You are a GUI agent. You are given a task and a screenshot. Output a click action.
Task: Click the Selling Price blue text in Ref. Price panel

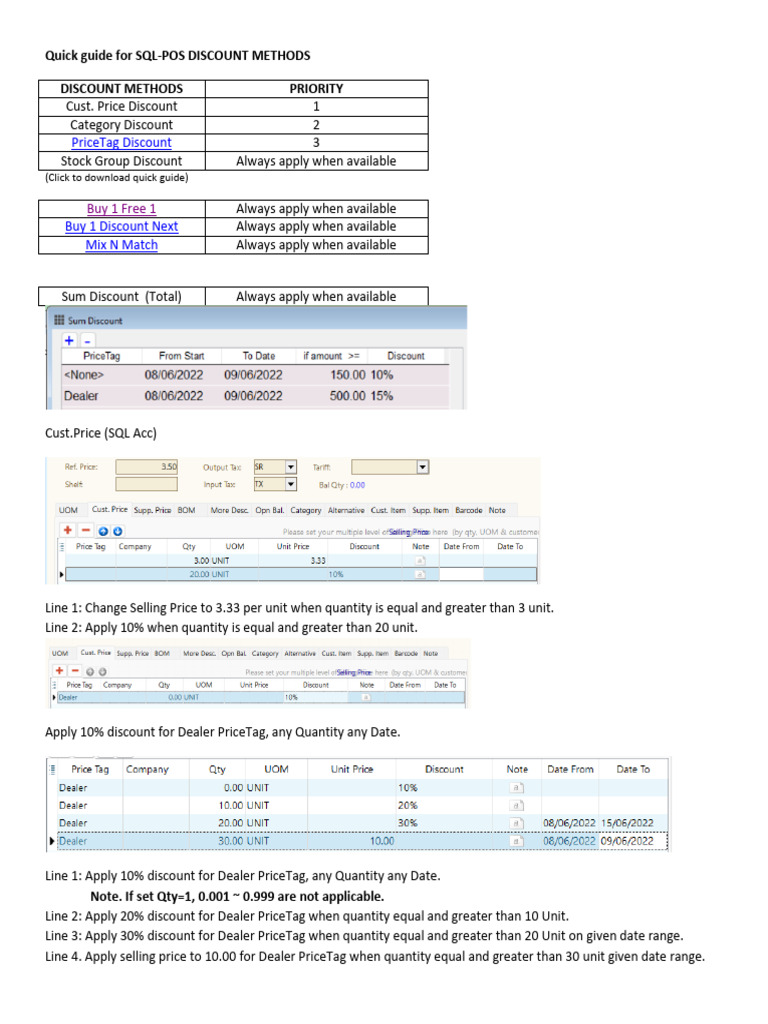pos(409,532)
